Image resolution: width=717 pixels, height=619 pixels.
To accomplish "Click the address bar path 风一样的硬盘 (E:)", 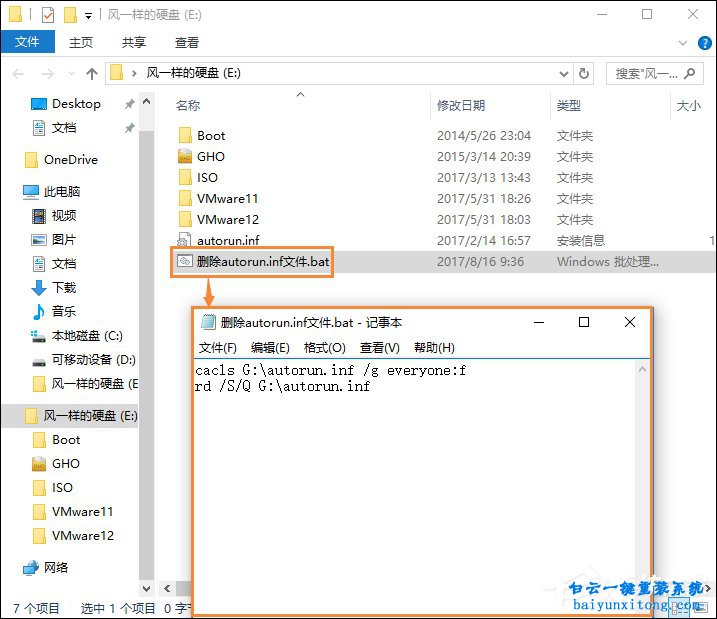I will (193, 73).
